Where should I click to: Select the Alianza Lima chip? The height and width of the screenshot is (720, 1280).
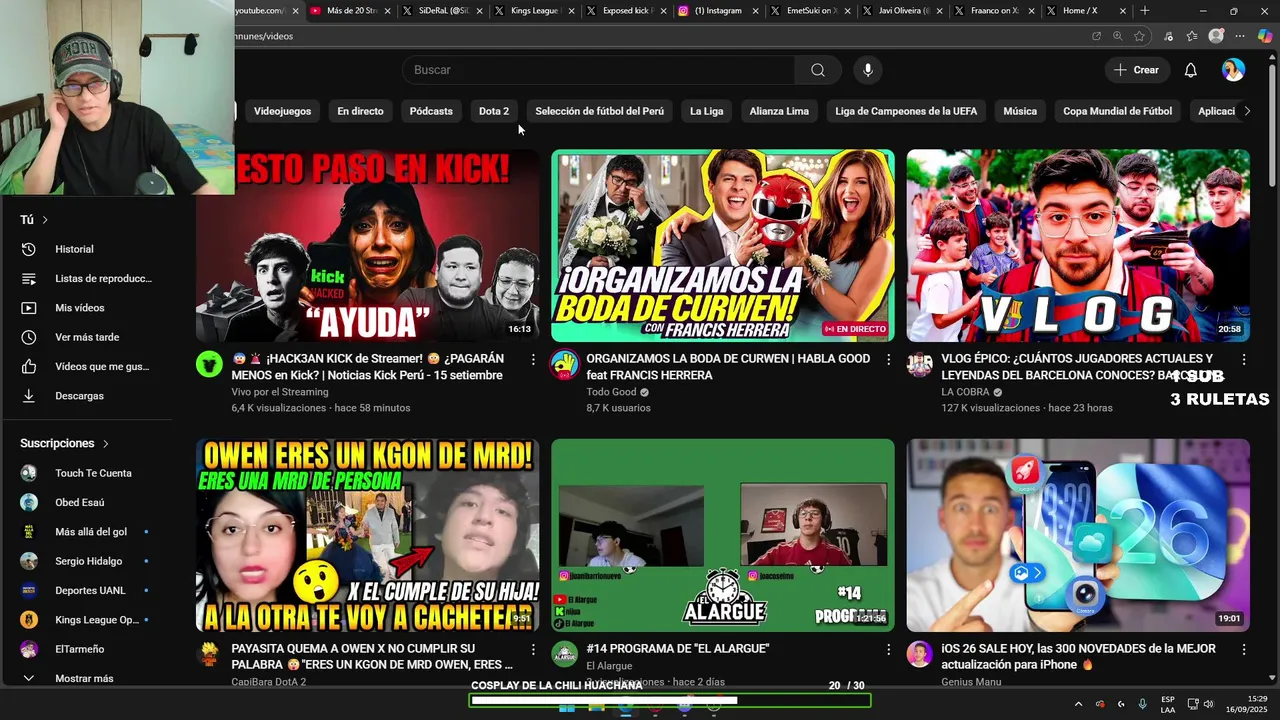[x=779, y=111]
